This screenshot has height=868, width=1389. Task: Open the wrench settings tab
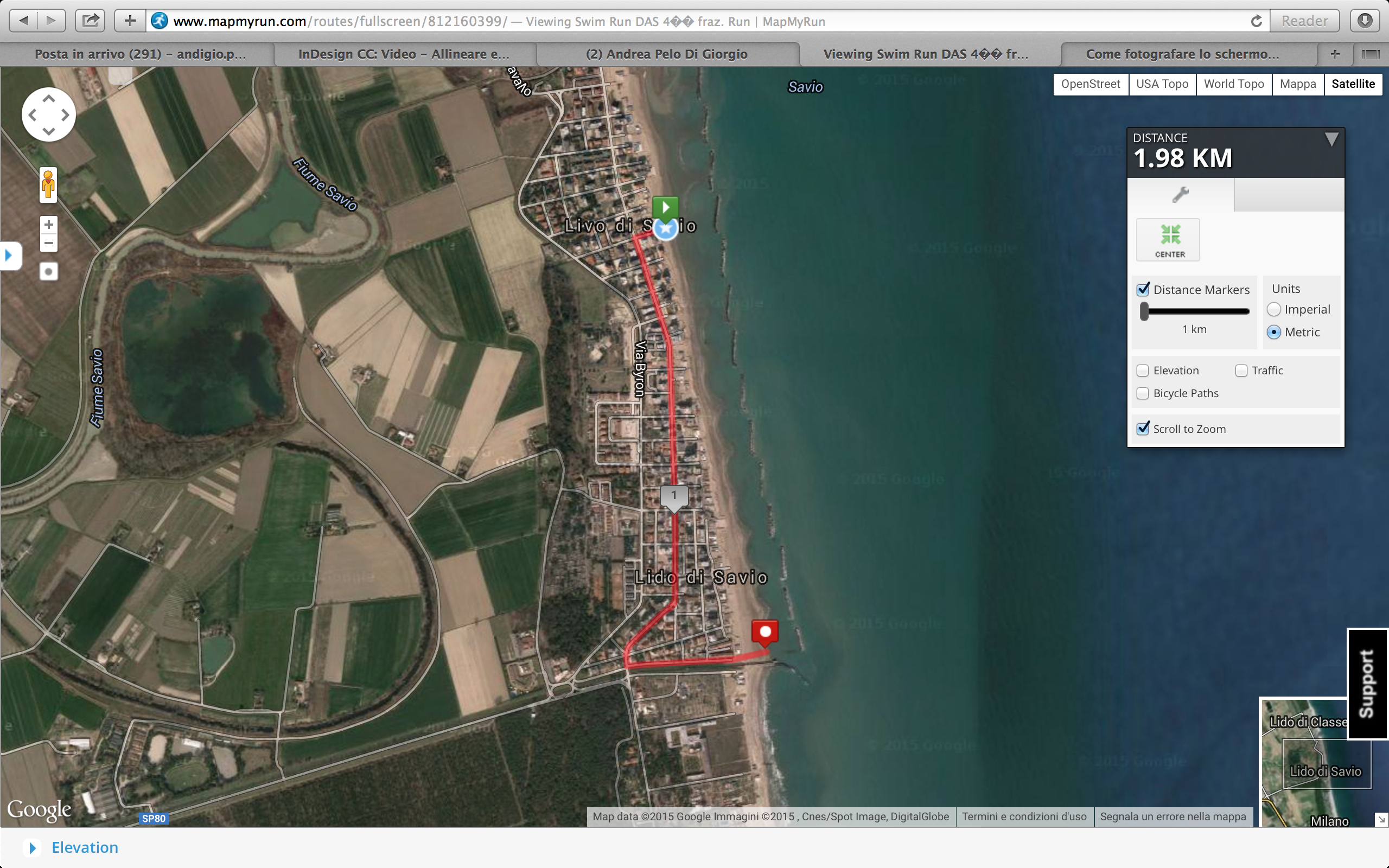tap(1180, 195)
